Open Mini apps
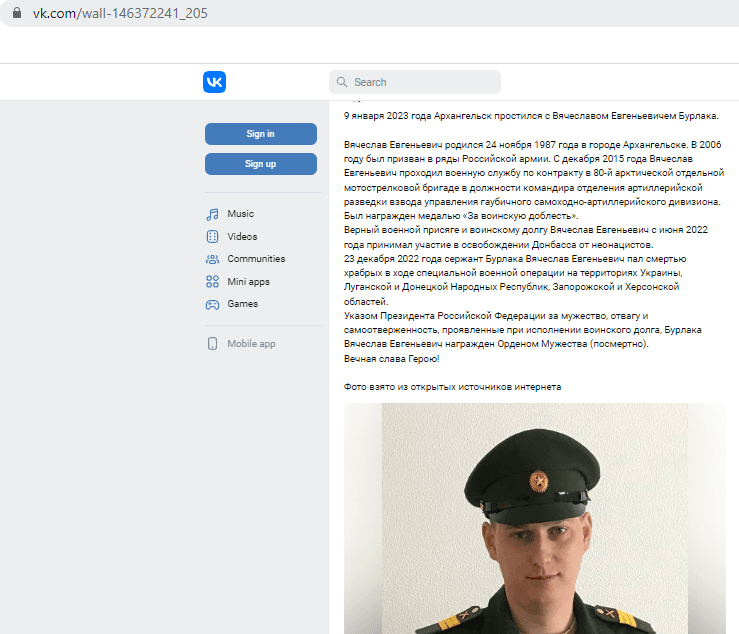739x634 pixels. [248, 281]
